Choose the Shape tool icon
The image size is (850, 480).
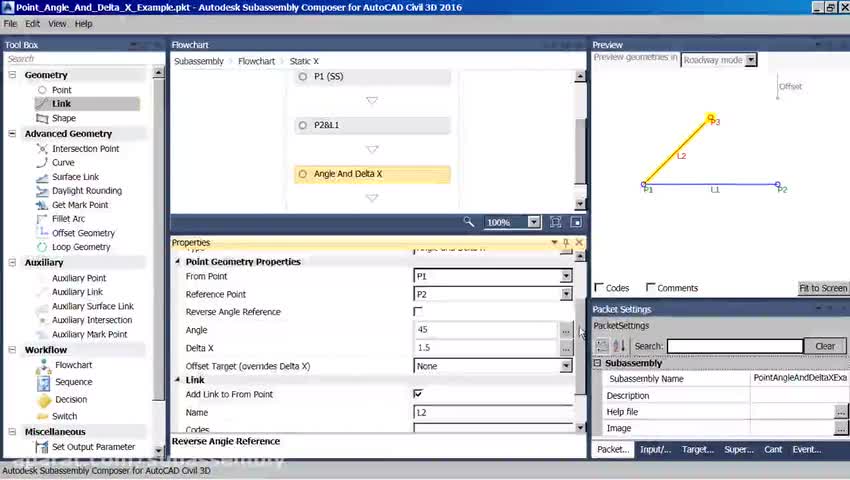pyautogui.click(x=42, y=118)
